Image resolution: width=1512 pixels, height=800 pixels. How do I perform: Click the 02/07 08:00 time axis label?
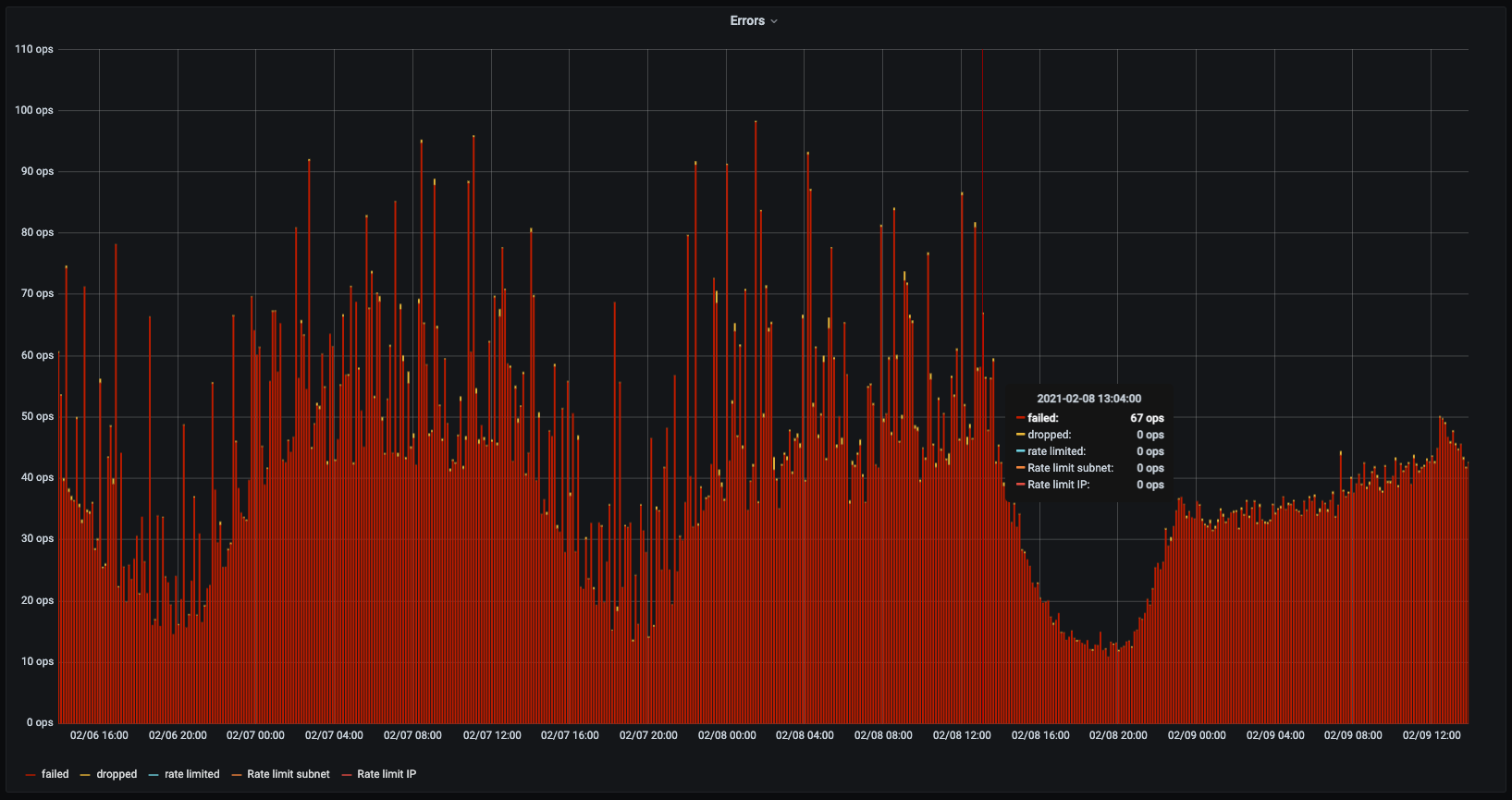pyautogui.click(x=412, y=735)
